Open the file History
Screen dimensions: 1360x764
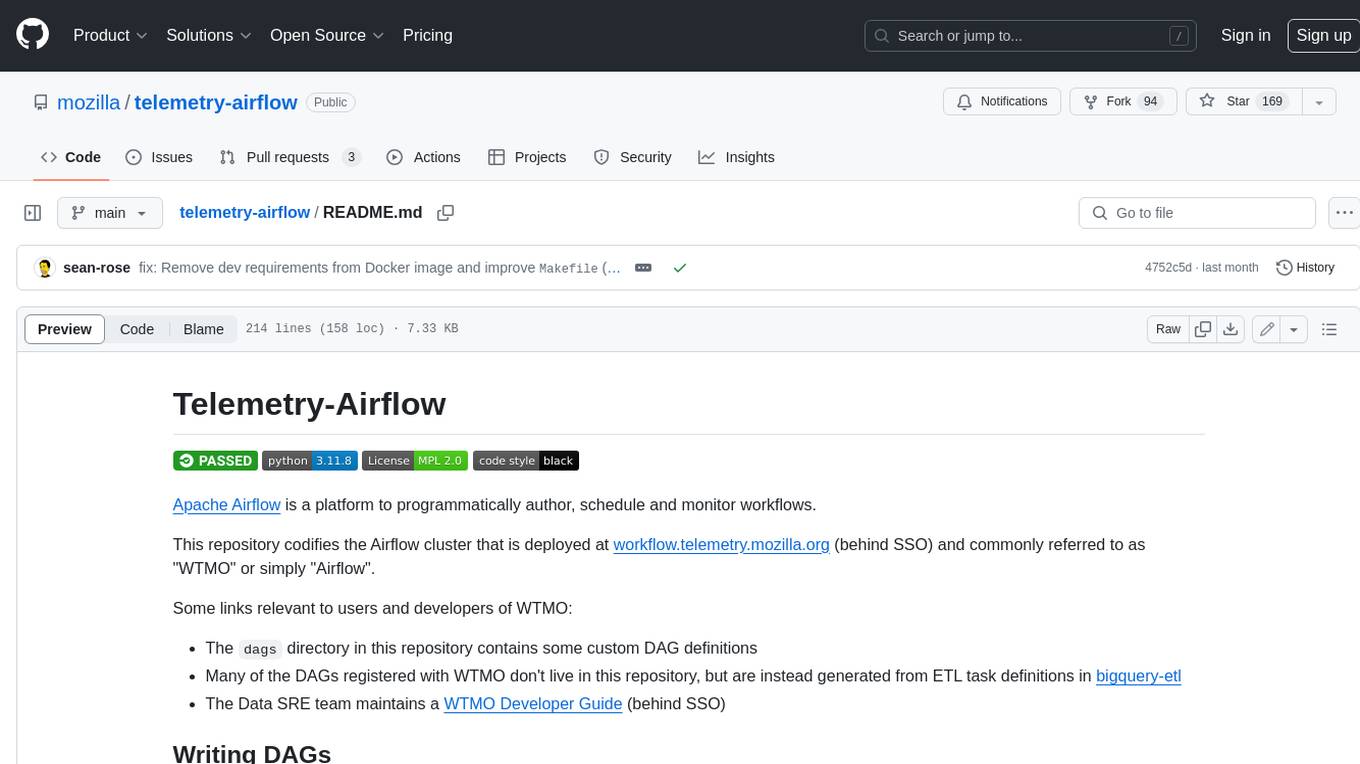click(x=1306, y=268)
